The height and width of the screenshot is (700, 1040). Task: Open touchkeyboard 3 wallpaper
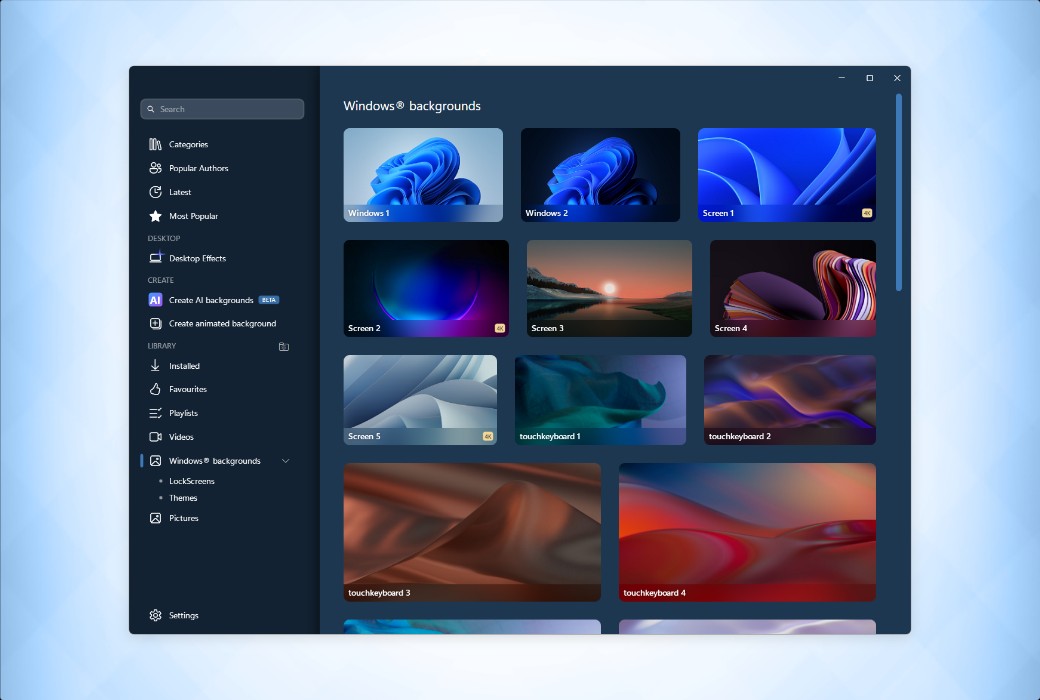point(472,532)
